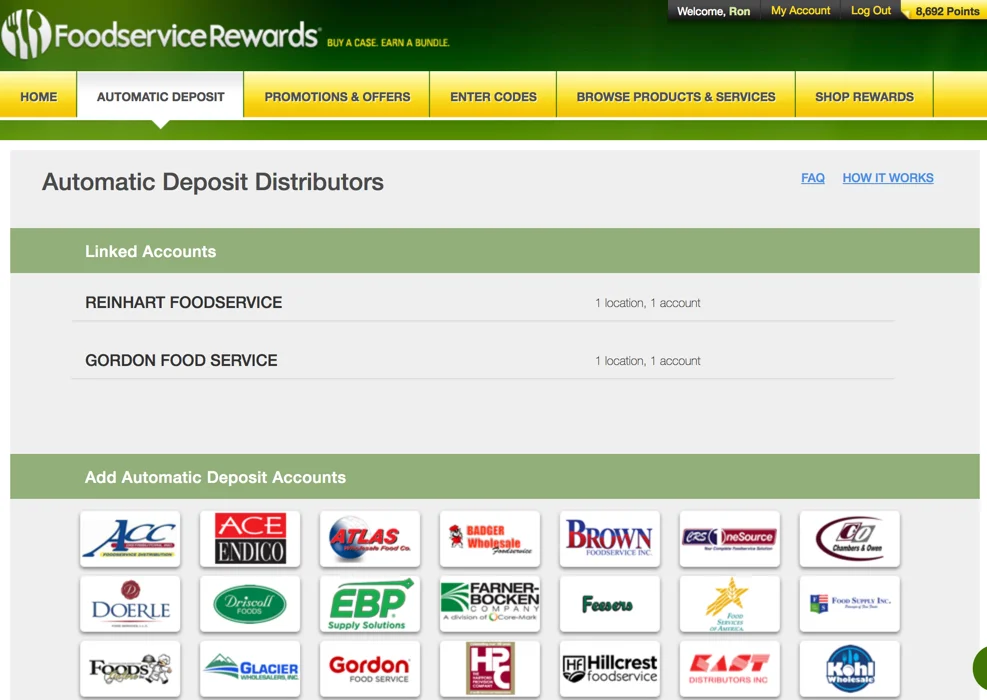The width and height of the screenshot is (987, 700).
Task: Open the Farner-Bocken Company tile
Action: 490,604
